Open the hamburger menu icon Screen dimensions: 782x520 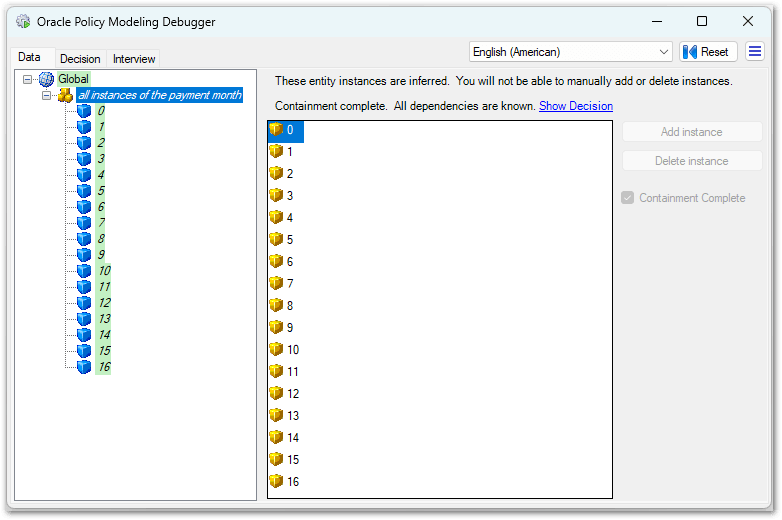tap(755, 51)
